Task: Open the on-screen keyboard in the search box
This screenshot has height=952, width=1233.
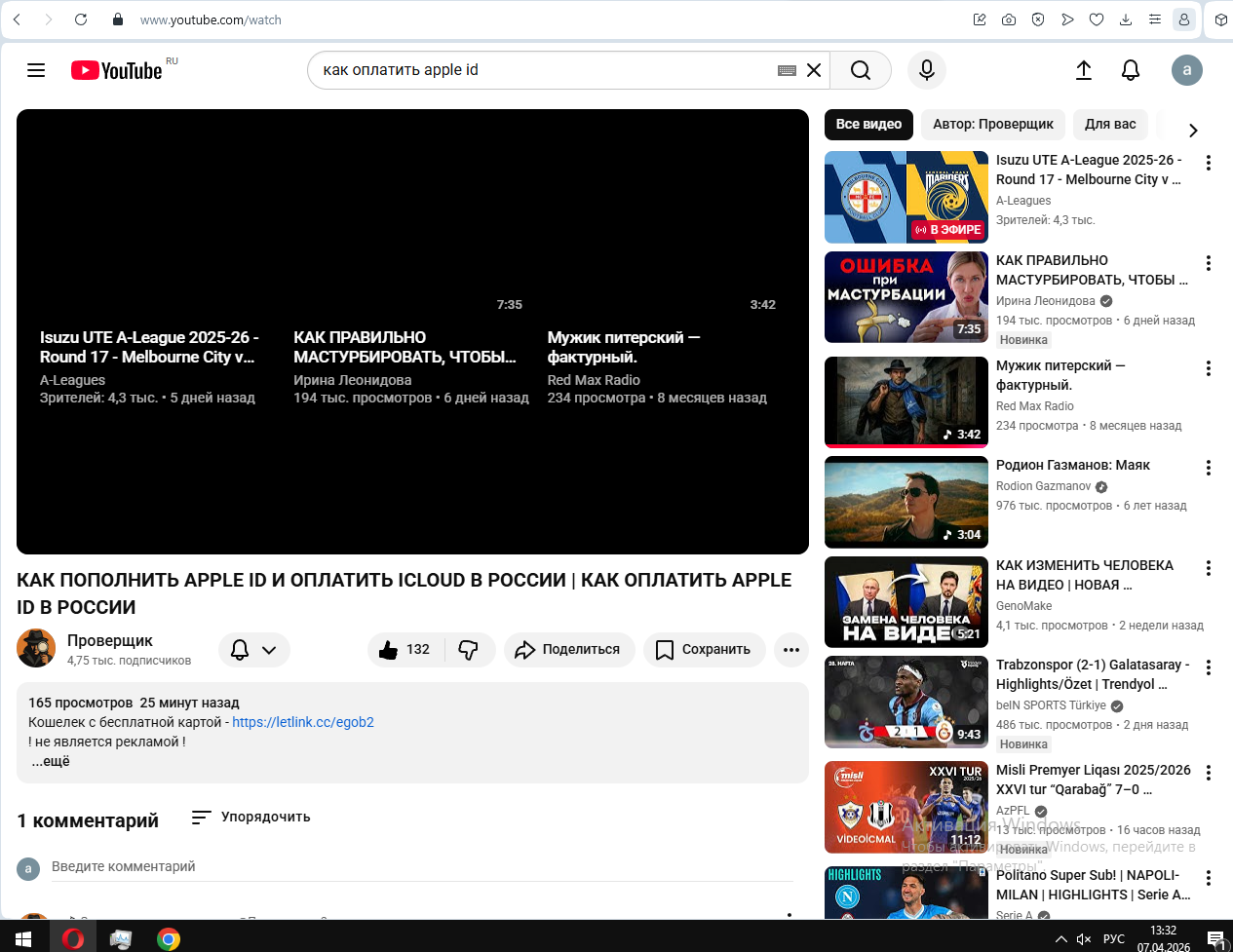Action: point(787,70)
